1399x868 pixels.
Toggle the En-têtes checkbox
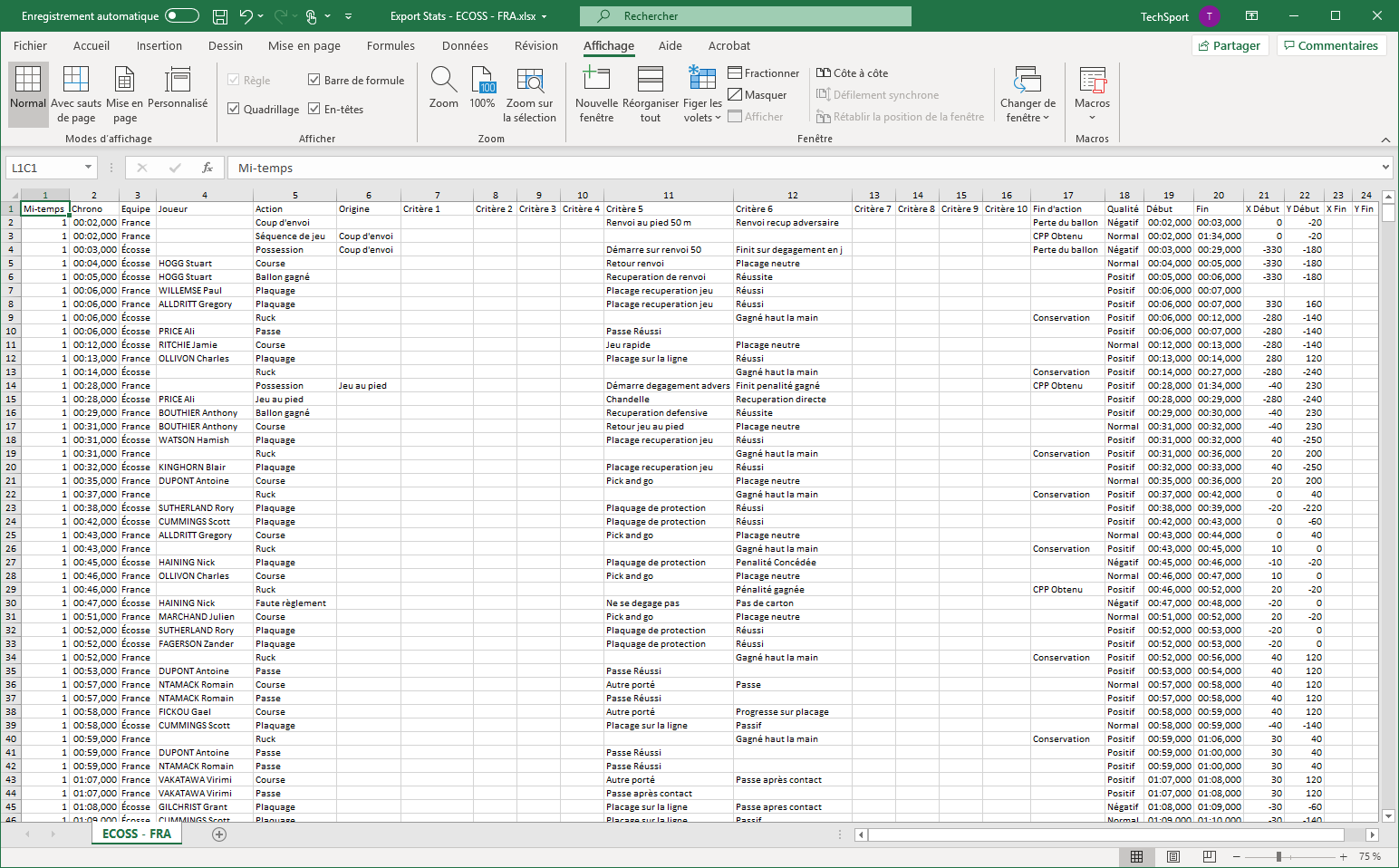click(314, 109)
